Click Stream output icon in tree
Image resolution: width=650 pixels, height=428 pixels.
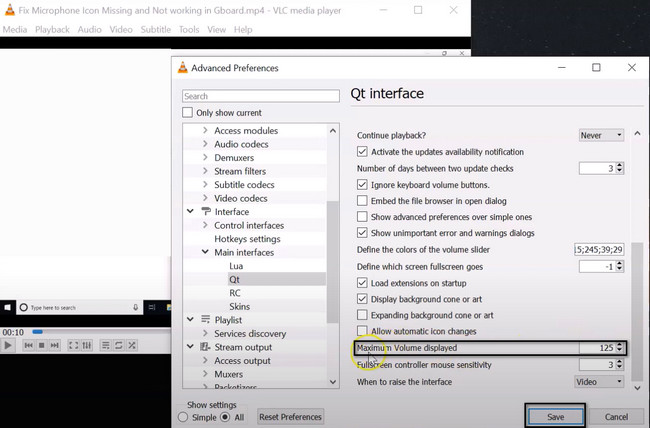(x=205, y=347)
